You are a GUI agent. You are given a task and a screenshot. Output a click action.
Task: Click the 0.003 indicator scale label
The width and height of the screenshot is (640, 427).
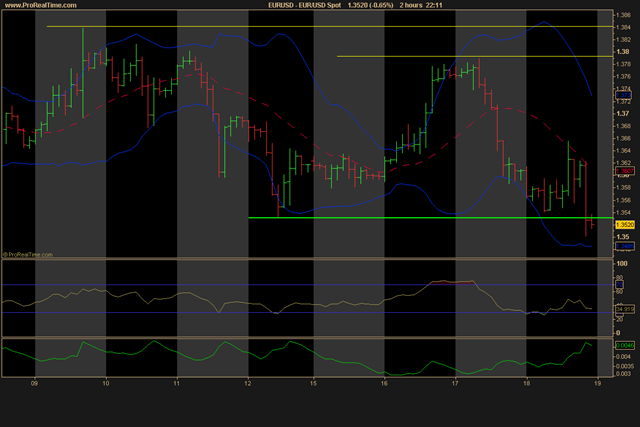623,374
